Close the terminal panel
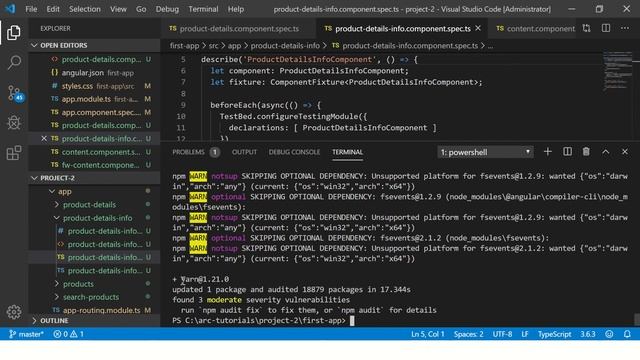 coord(625,152)
